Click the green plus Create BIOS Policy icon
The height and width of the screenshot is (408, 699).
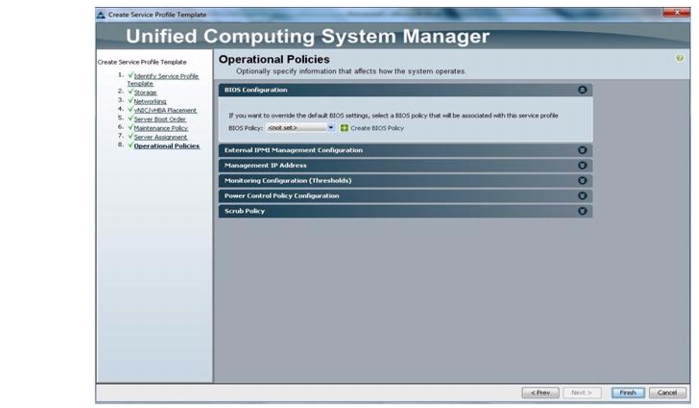(x=344, y=128)
